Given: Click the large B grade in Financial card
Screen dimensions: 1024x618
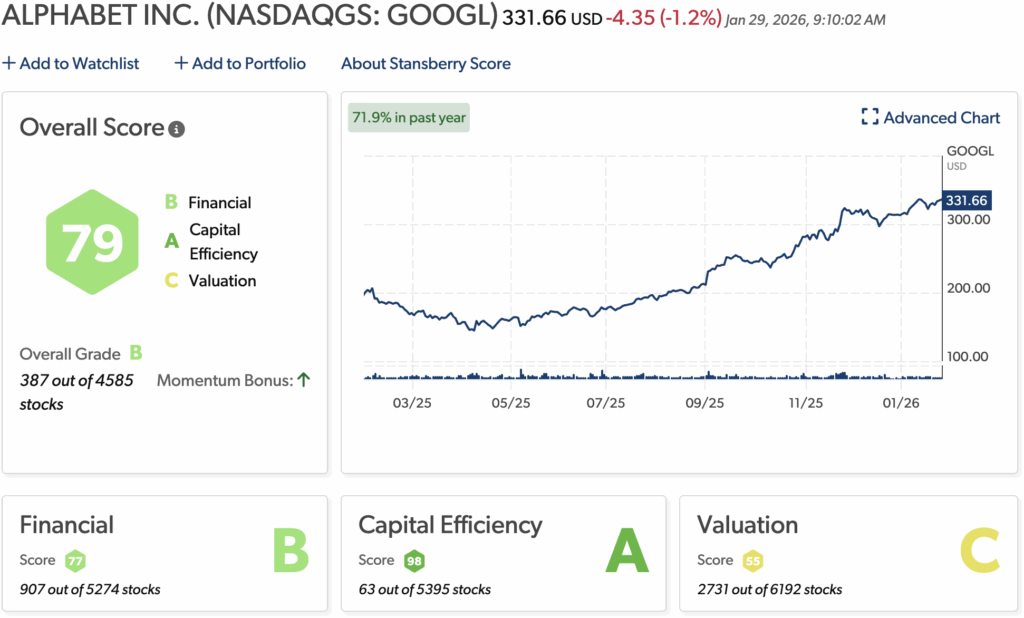Looking at the screenshot, I should pyautogui.click(x=290, y=551).
